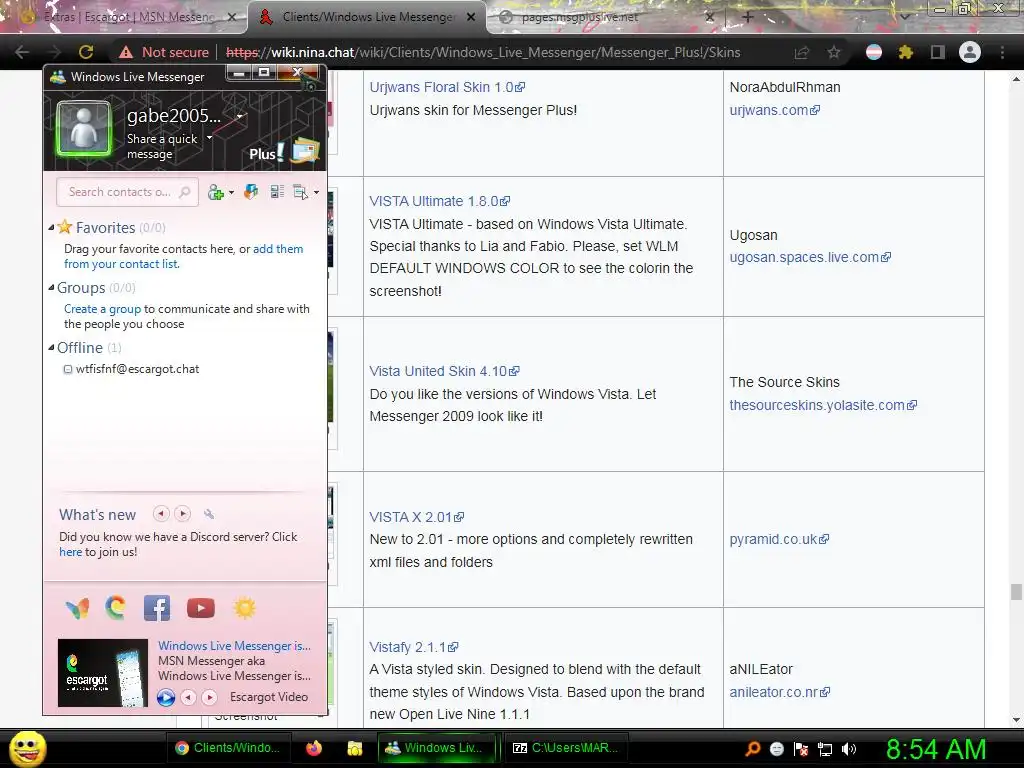Click the network tray icon
The image size is (1024, 768).
(x=825, y=749)
